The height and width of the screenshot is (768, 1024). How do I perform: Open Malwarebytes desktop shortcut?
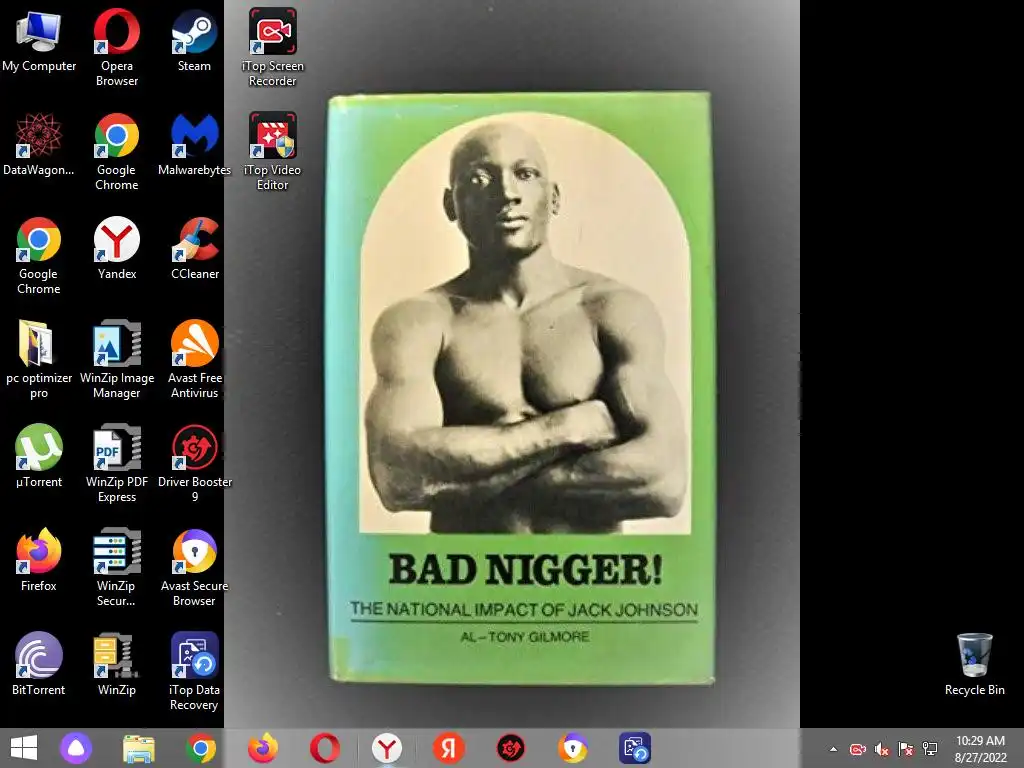click(195, 145)
